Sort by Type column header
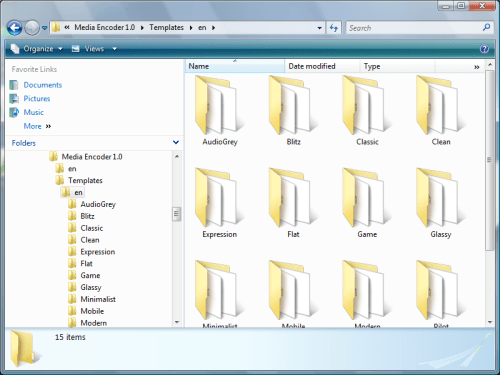 pos(397,66)
